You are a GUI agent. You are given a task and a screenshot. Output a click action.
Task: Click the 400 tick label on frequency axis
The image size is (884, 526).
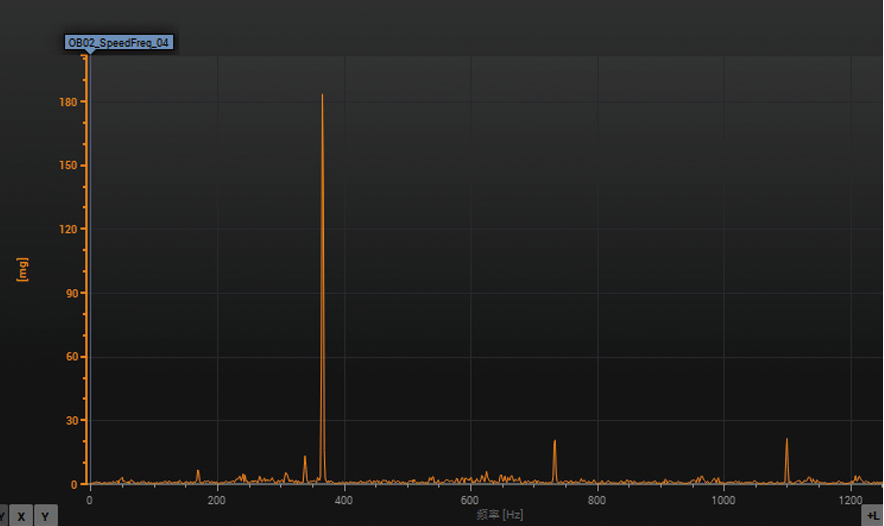pos(343,501)
